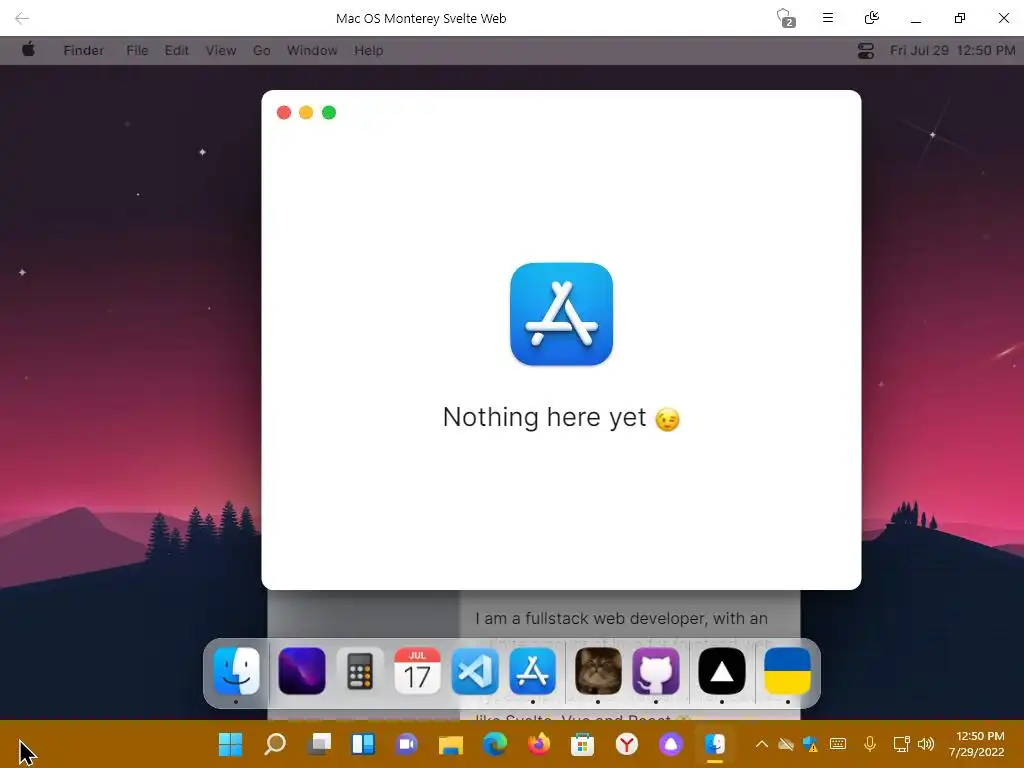Image resolution: width=1024 pixels, height=768 pixels.
Task: Open the Help menu
Action: coord(368,50)
